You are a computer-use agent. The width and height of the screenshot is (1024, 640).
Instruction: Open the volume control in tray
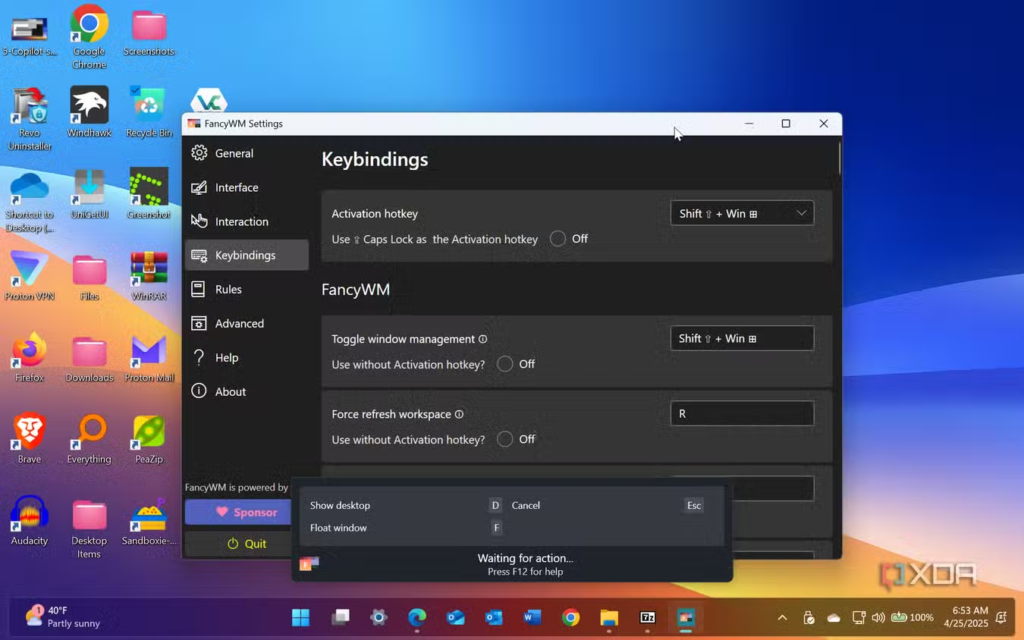click(878, 617)
